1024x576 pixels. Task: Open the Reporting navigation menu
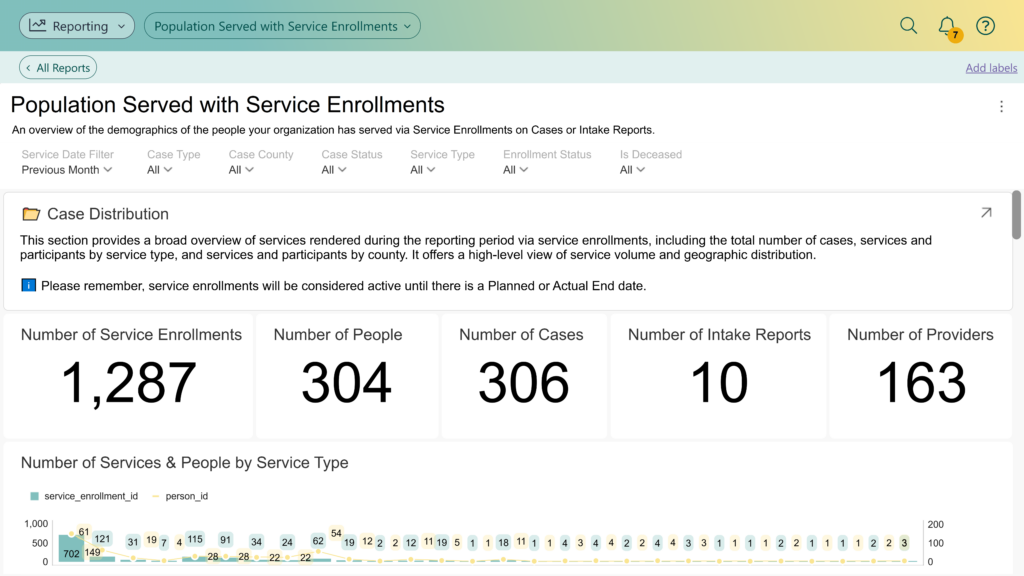(x=77, y=25)
